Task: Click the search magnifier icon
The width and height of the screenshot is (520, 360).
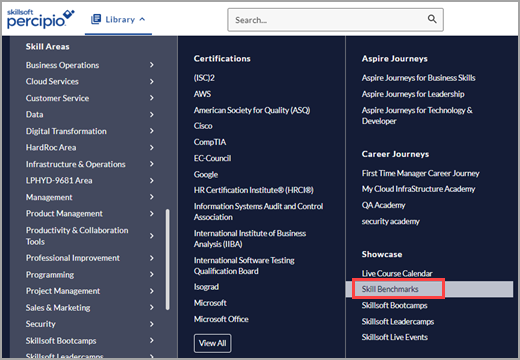Action: tap(432, 19)
